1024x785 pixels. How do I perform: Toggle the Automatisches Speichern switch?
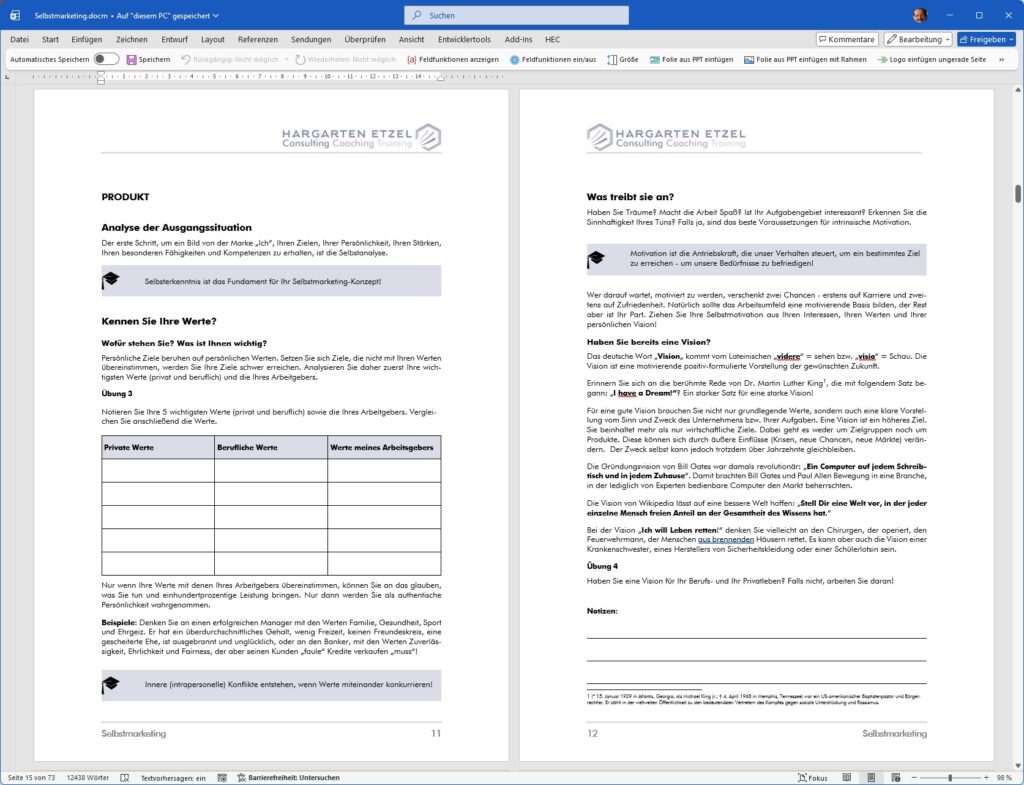click(x=106, y=59)
